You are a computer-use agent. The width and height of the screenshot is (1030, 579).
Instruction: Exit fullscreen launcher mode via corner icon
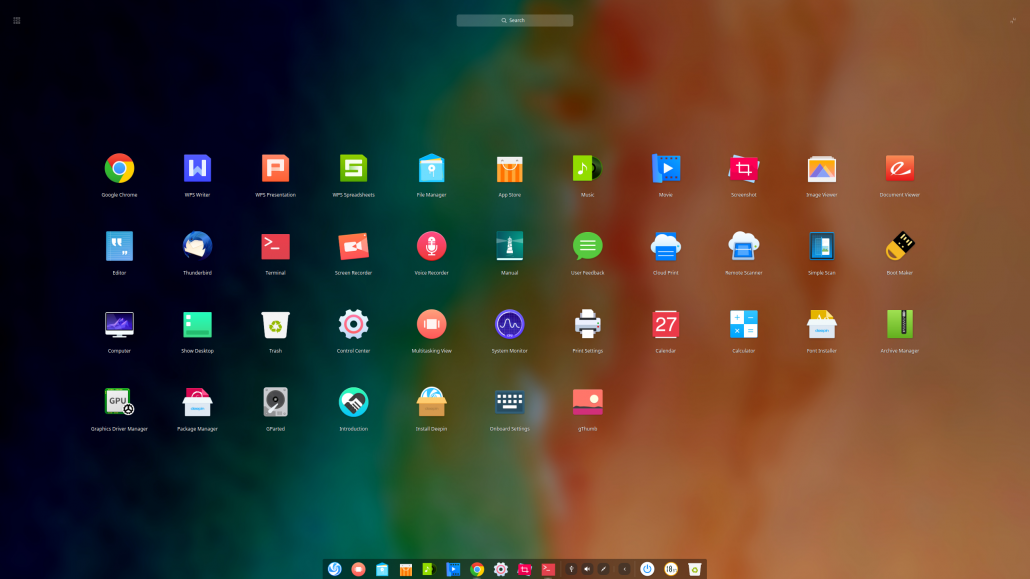point(1012,20)
